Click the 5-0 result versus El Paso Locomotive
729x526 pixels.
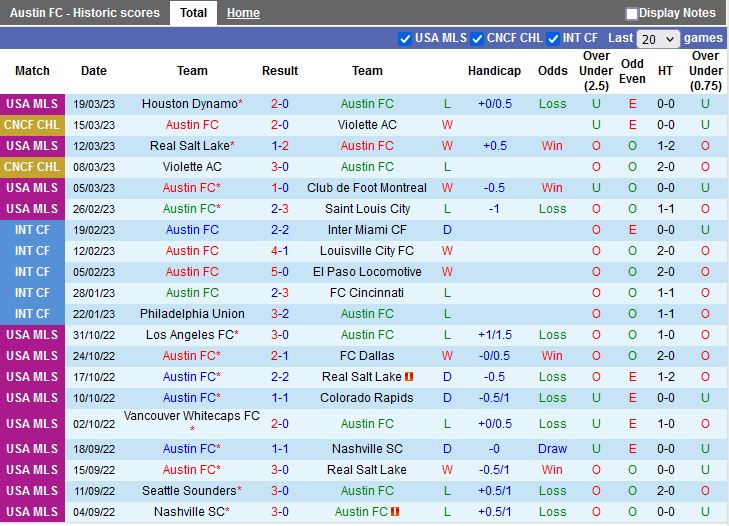pos(280,272)
